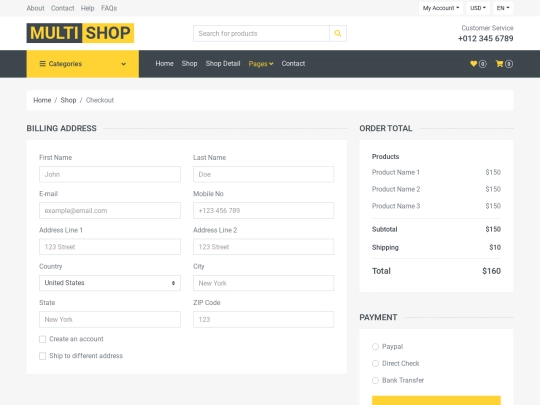This screenshot has height=405, width=540.
Task: Click the Checkout breadcrumb text
Action: 100,100
